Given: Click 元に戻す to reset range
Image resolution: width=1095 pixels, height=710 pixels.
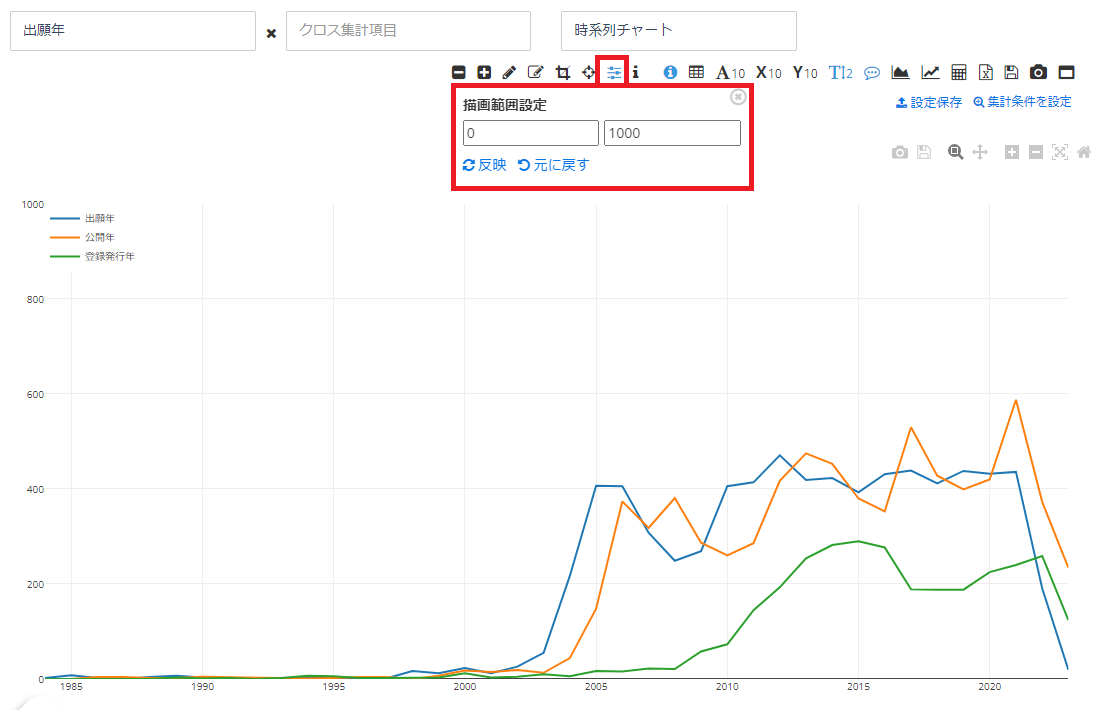Looking at the screenshot, I should point(554,165).
